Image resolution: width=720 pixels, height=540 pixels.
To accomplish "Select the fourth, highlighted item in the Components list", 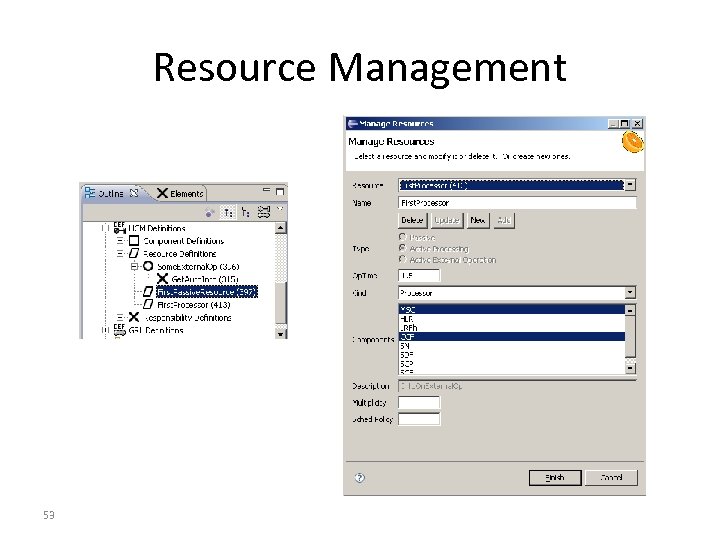I will pyautogui.click(x=512, y=337).
